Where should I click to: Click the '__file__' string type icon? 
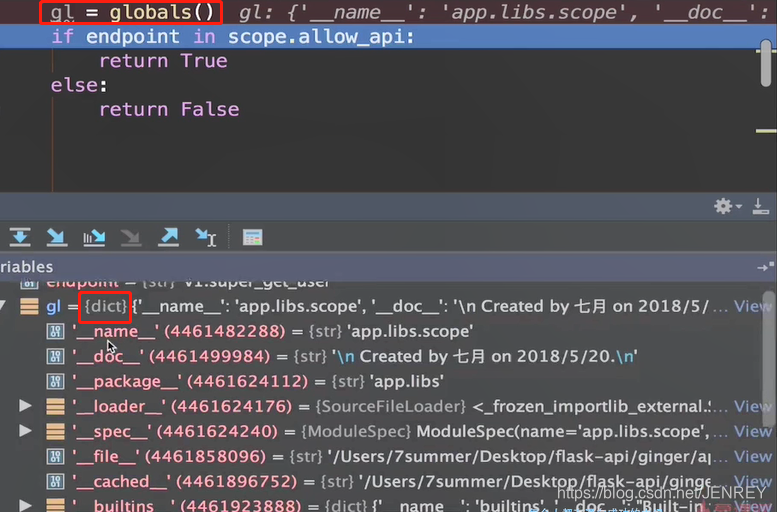point(56,456)
